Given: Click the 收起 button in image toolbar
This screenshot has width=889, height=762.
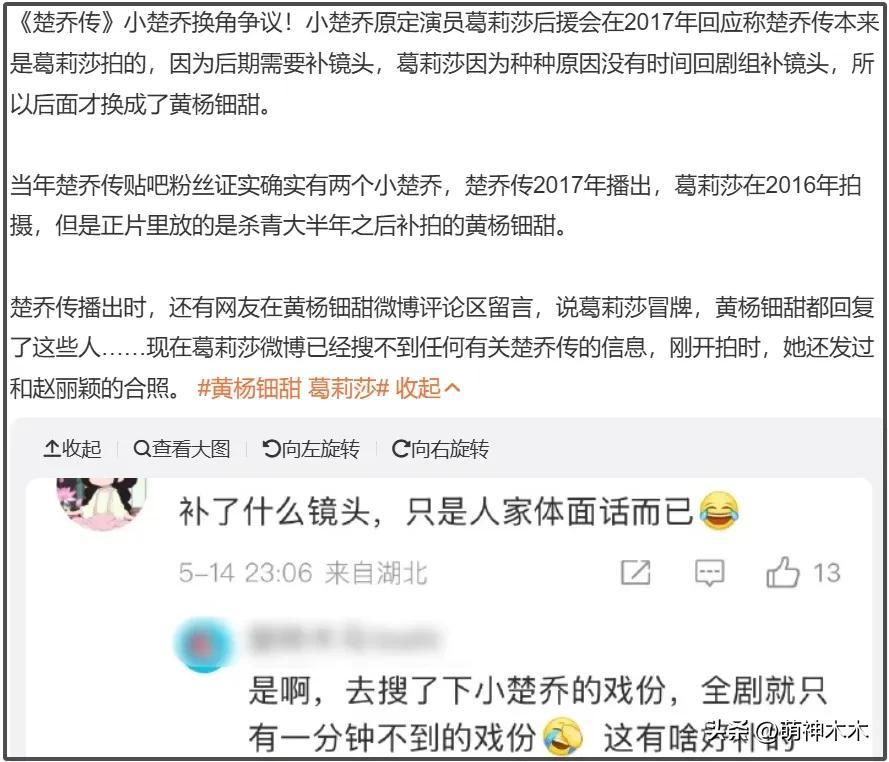Looking at the screenshot, I should pos(73,448).
